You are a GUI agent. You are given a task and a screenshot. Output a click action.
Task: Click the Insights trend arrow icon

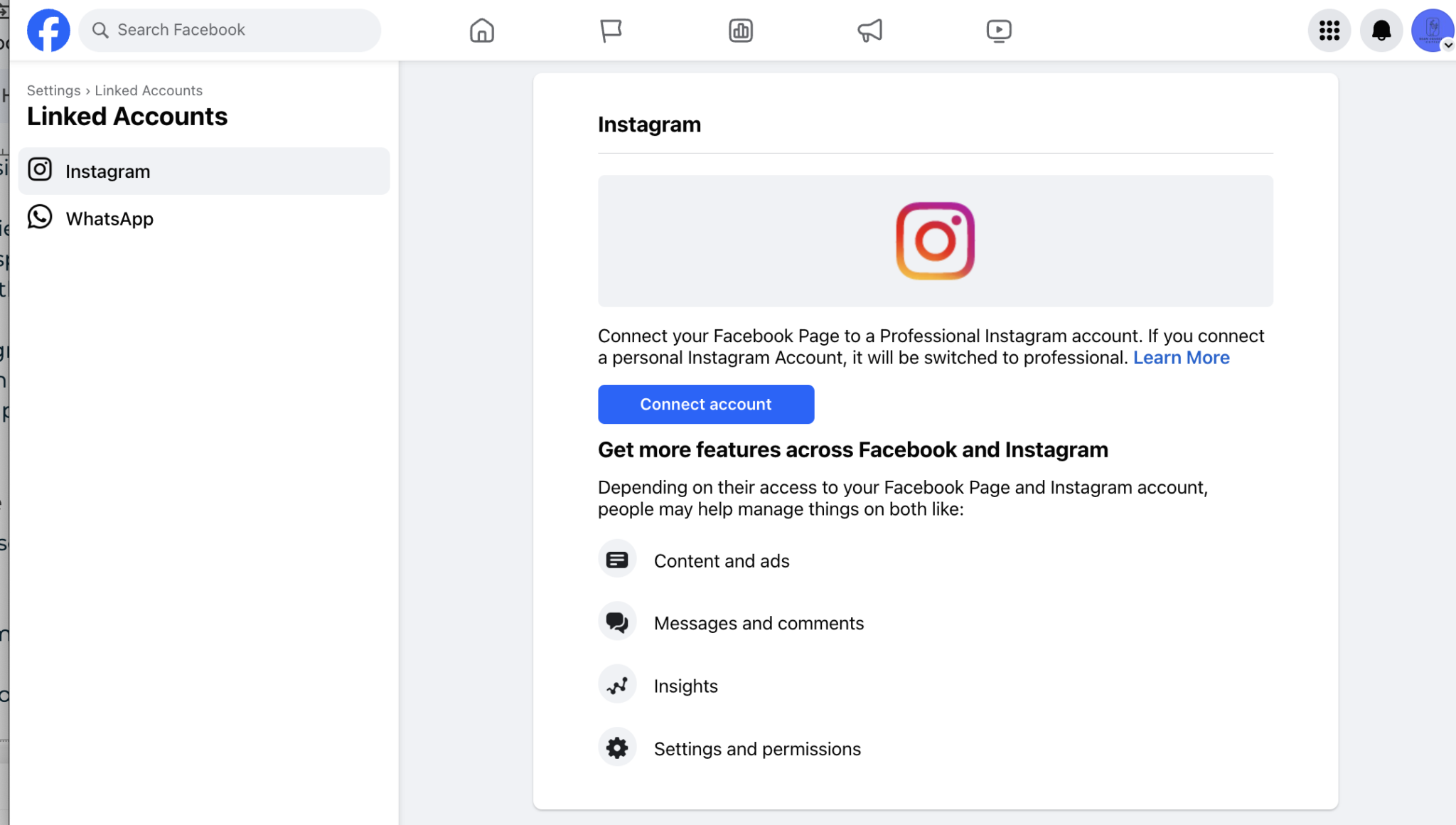(x=617, y=684)
